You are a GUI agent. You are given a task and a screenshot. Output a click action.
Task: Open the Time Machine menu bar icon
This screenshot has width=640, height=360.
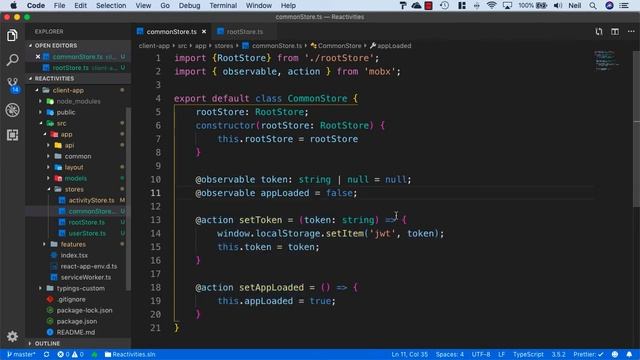tap(444, 5)
